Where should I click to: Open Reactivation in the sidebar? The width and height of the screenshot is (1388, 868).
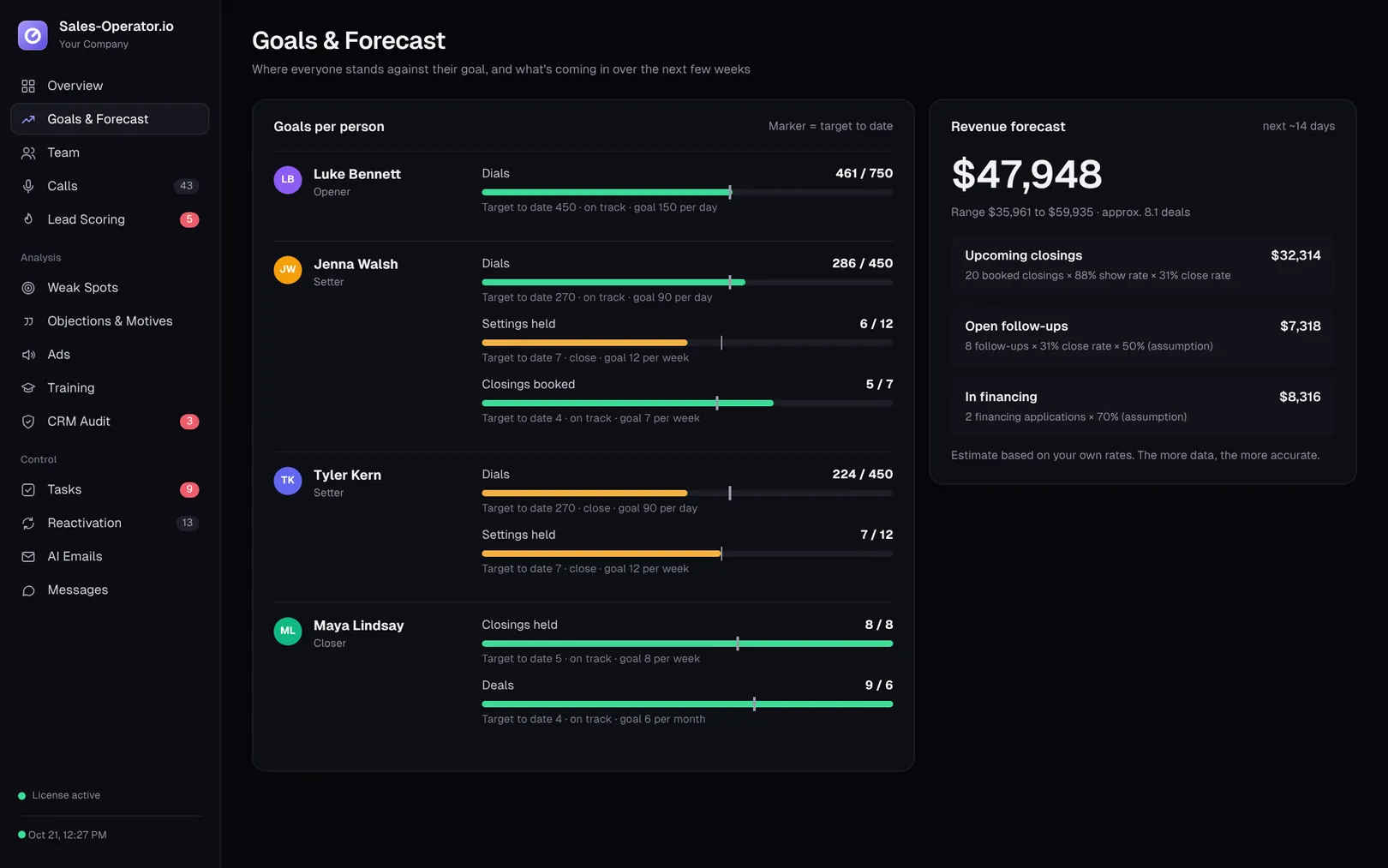tap(110, 524)
